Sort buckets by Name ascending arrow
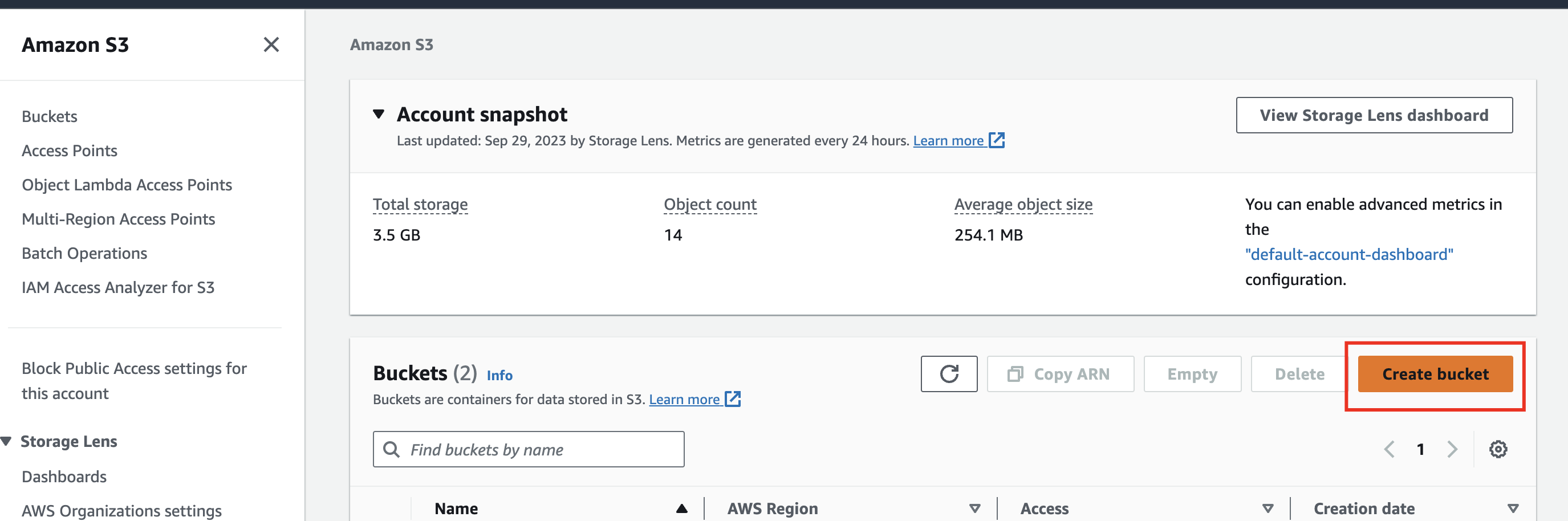The height and width of the screenshot is (521, 1568). [681, 508]
